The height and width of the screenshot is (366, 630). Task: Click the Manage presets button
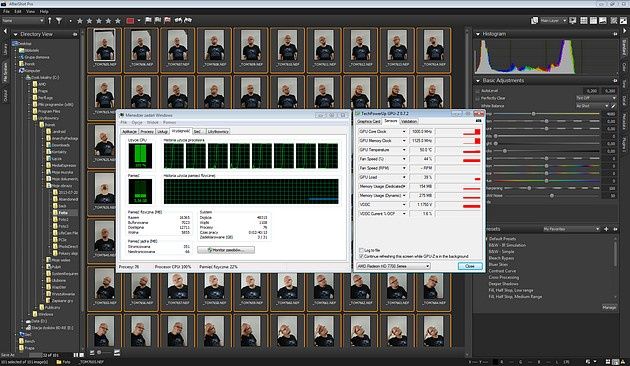(609, 307)
